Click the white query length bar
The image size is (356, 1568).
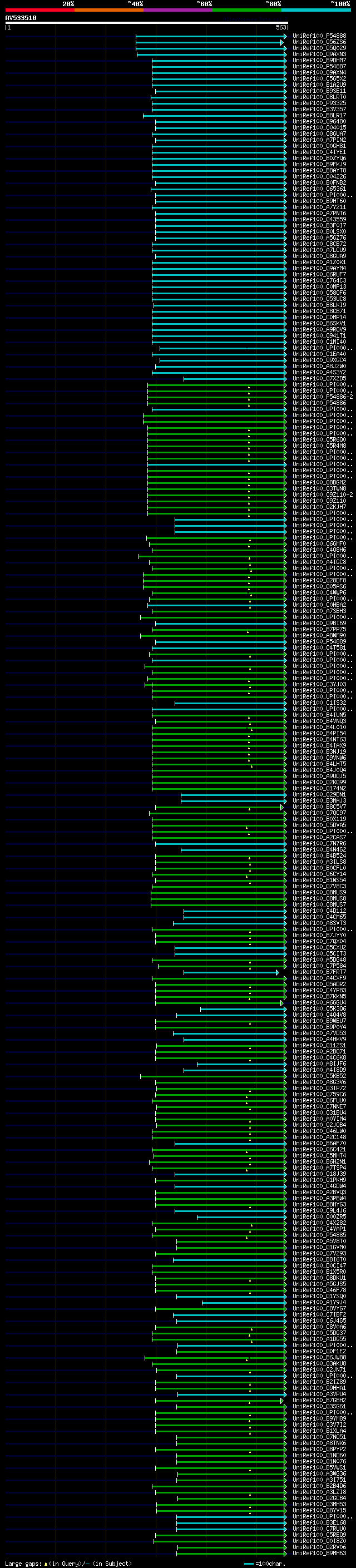[x=147, y=22]
